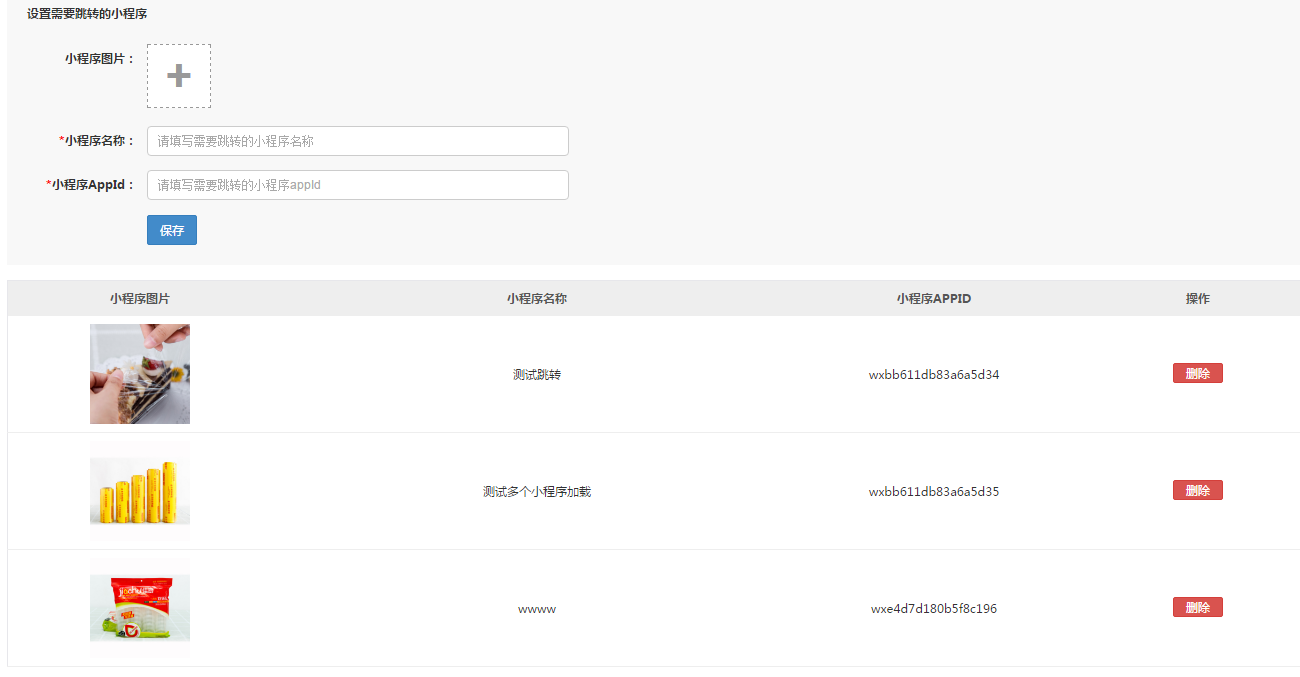Click the 操作 column header
This screenshot has height=677, width=1300.
tap(1198, 299)
